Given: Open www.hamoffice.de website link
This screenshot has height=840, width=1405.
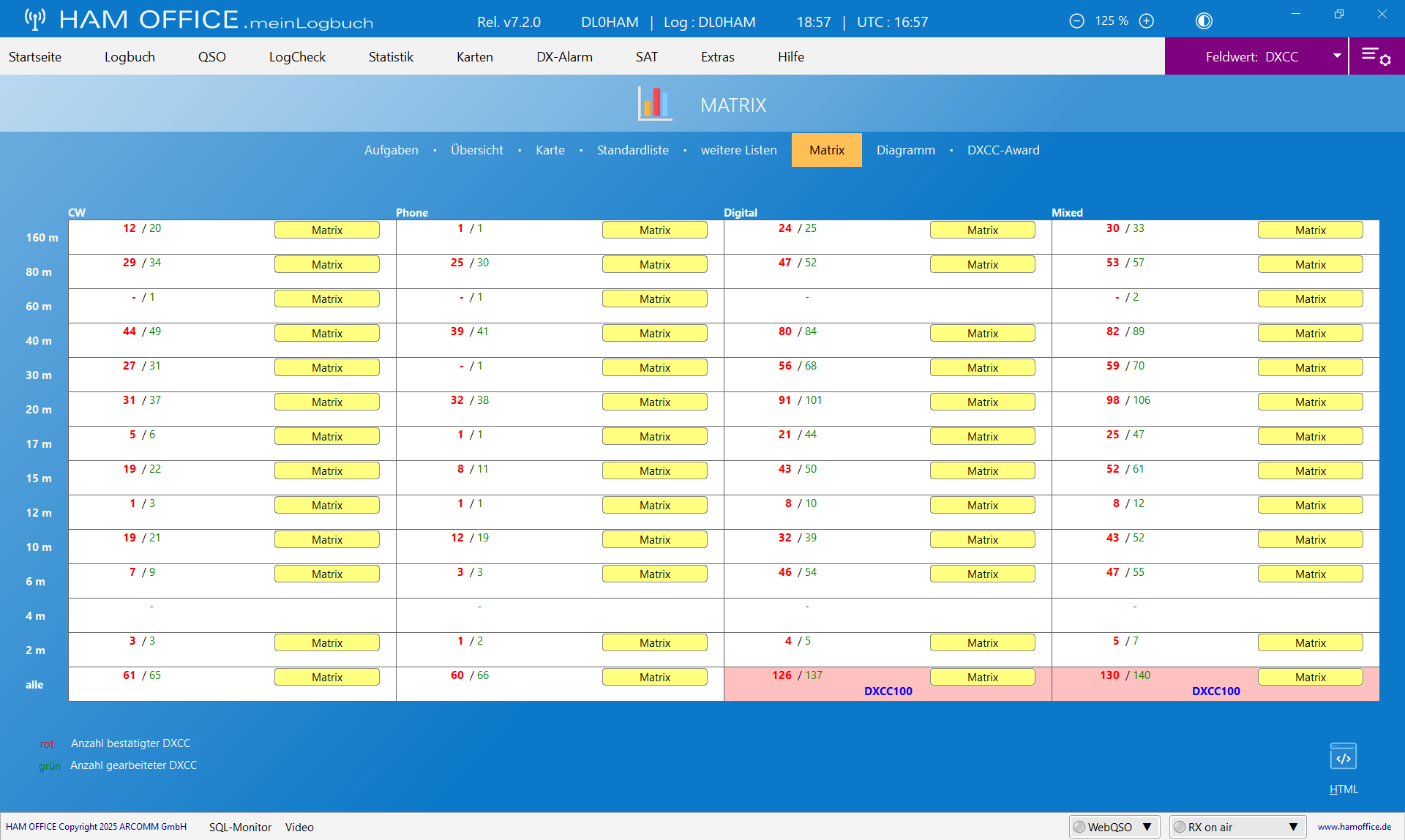Looking at the screenshot, I should pyautogui.click(x=1354, y=827).
